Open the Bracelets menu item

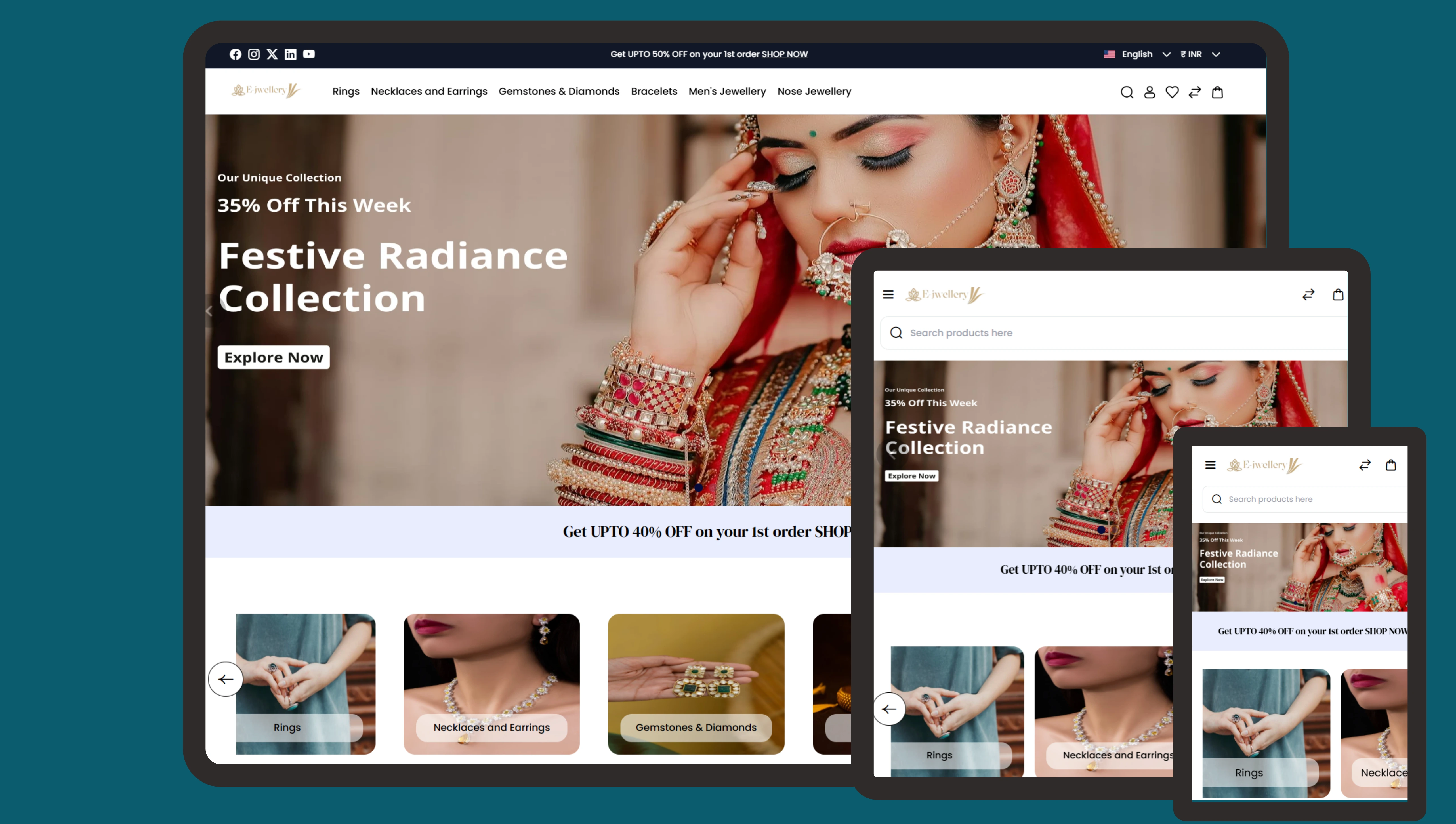pos(653,91)
